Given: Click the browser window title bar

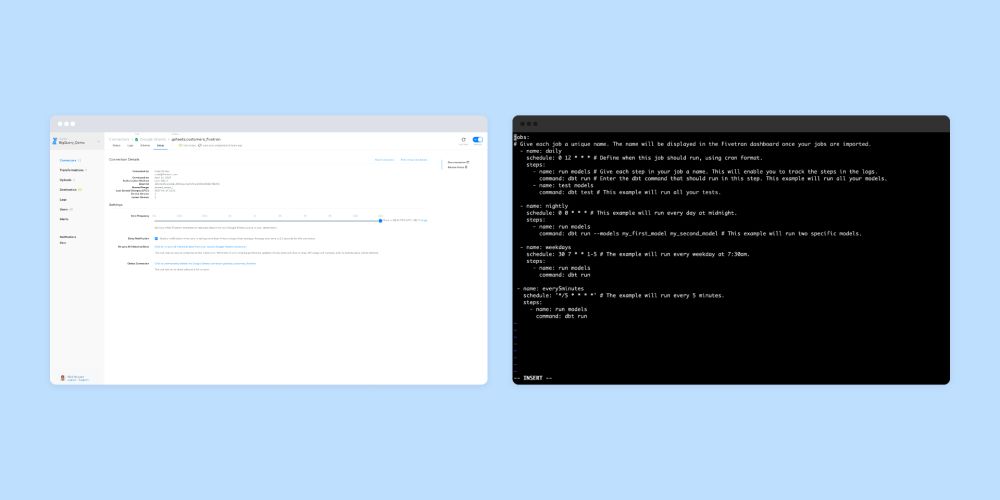Looking at the screenshot, I should 268,124.
